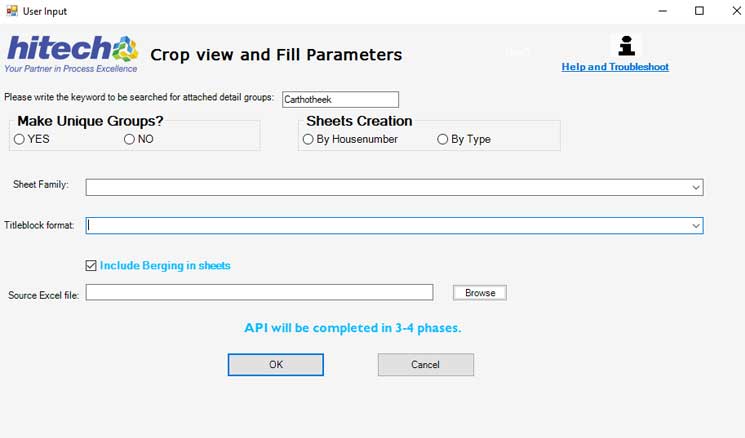Choose By Type sheets creation

click(x=443, y=139)
